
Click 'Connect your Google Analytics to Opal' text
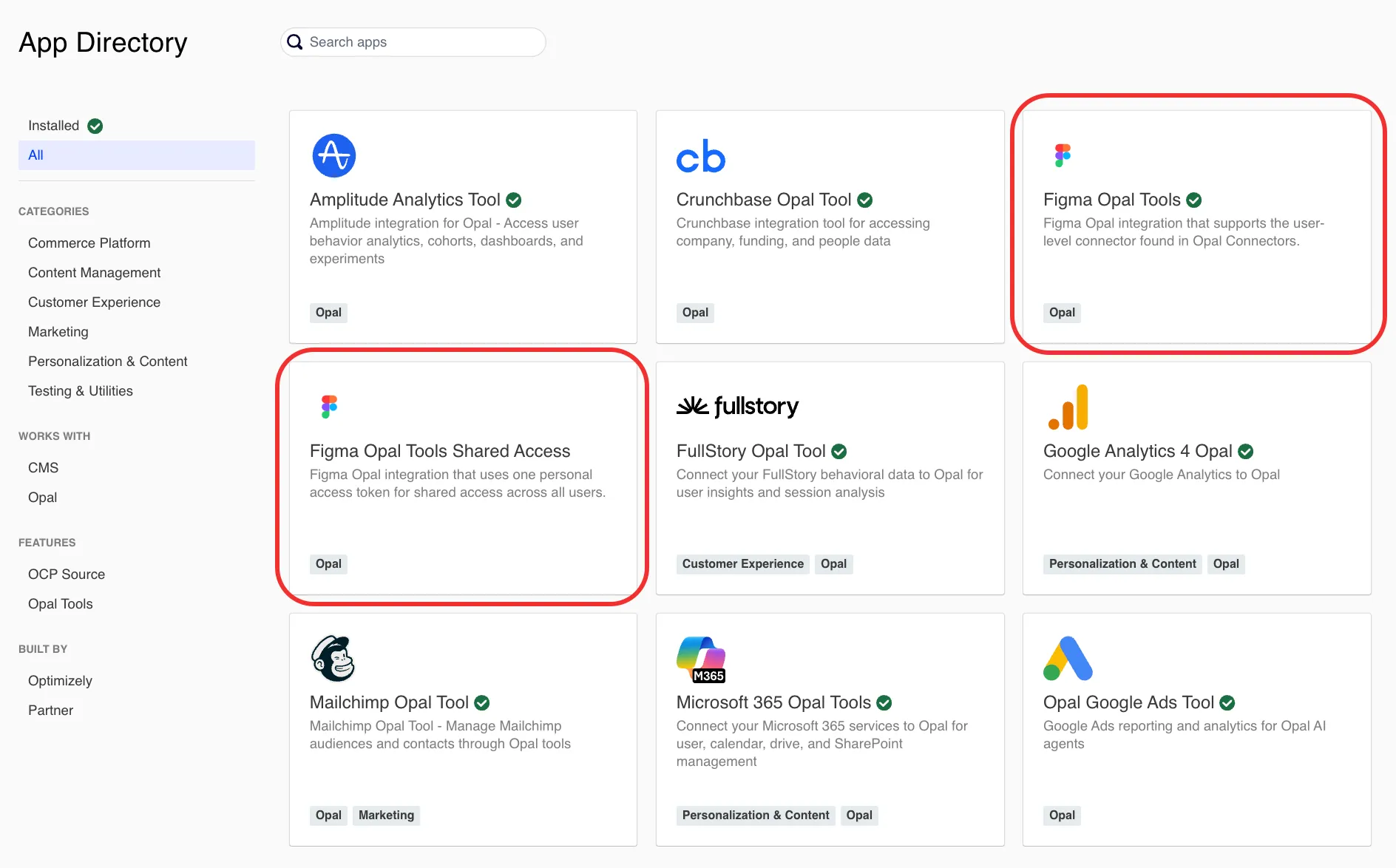coord(1162,475)
